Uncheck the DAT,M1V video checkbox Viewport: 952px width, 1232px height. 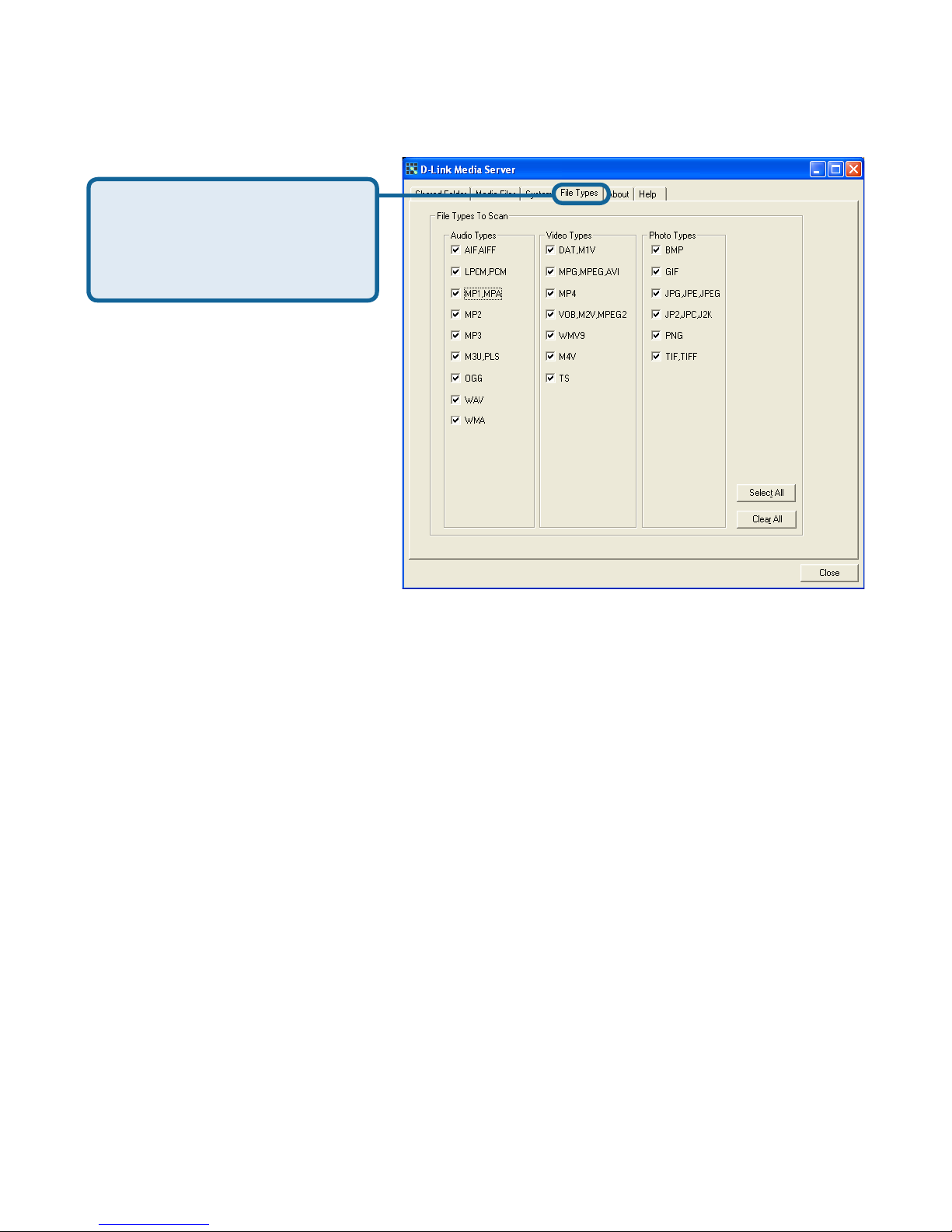click(x=550, y=250)
